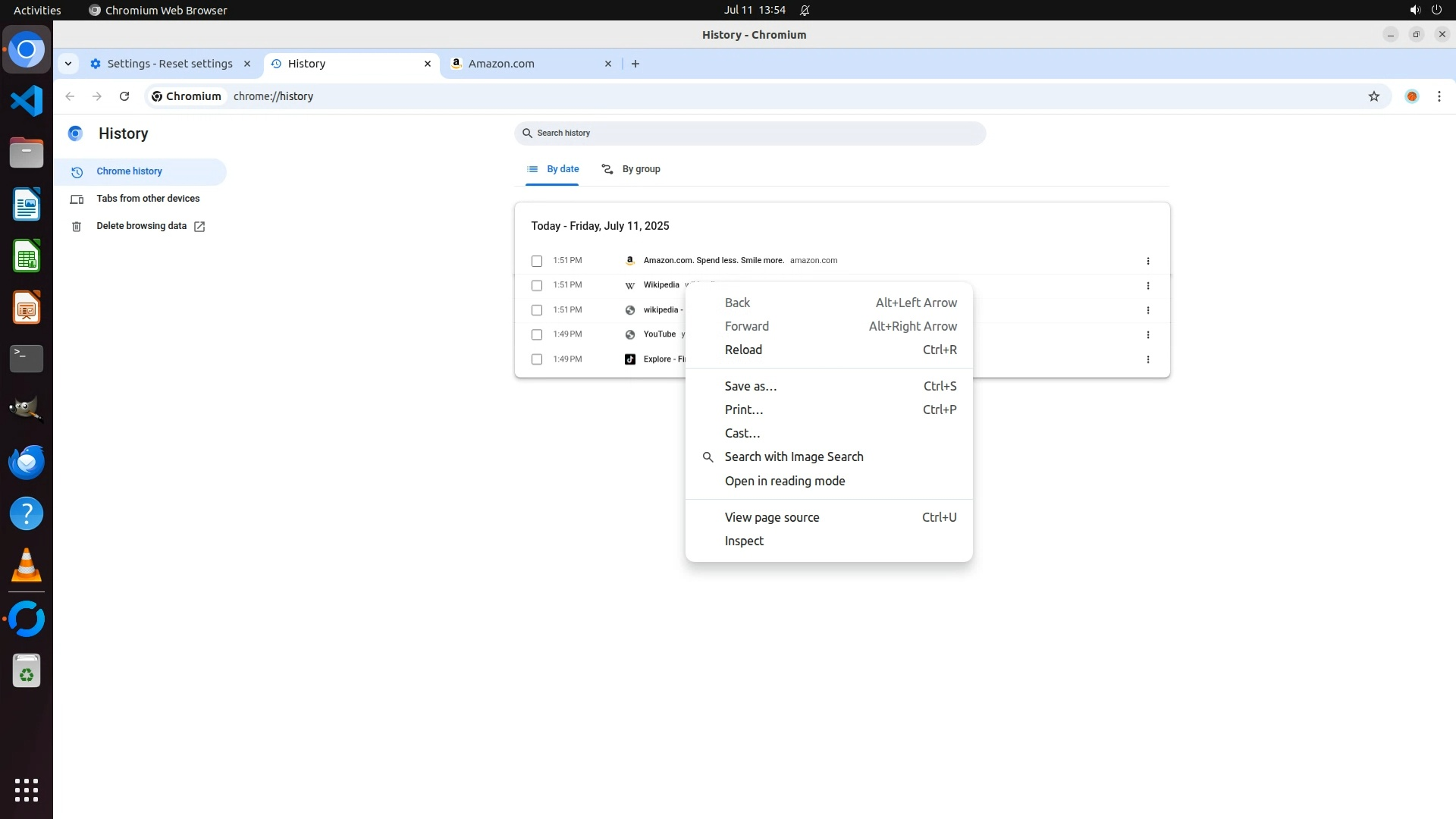
Task: Open the tab search dropdown arrow
Action: [x=68, y=64]
